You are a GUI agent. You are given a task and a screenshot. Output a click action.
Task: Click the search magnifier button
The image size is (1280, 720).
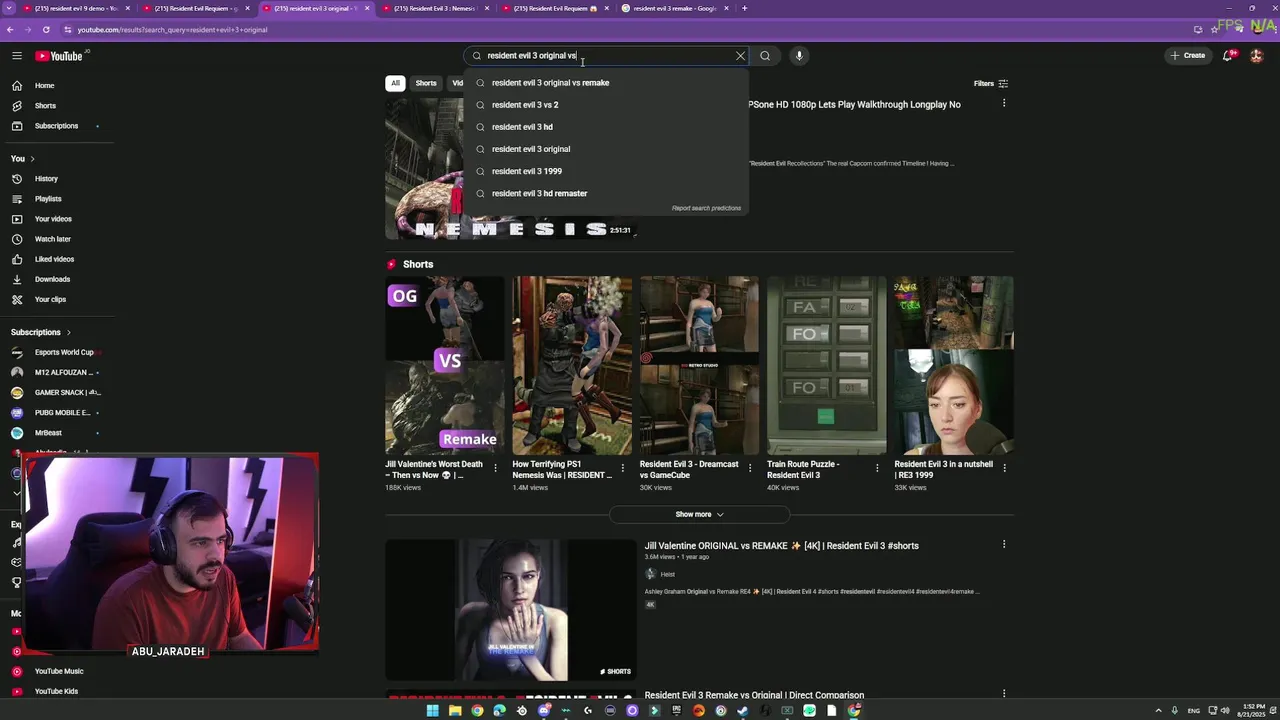coord(765,56)
